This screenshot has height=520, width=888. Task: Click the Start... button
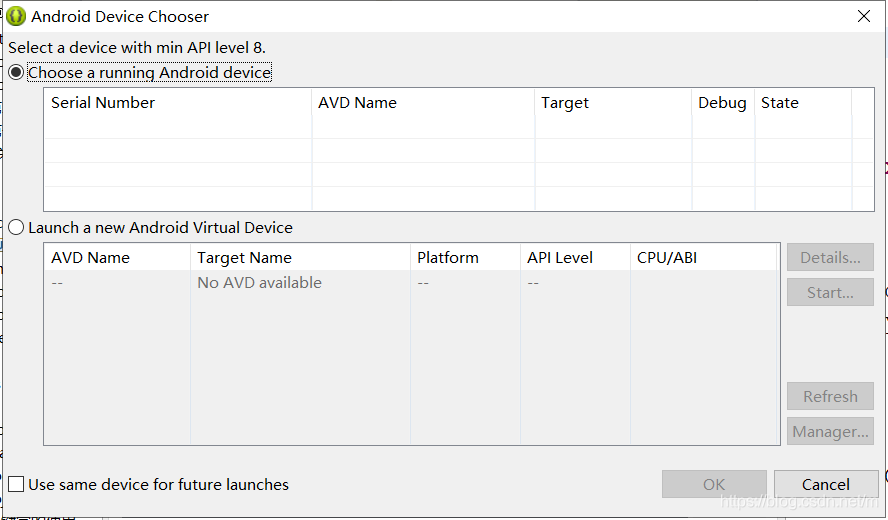pyautogui.click(x=830, y=292)
